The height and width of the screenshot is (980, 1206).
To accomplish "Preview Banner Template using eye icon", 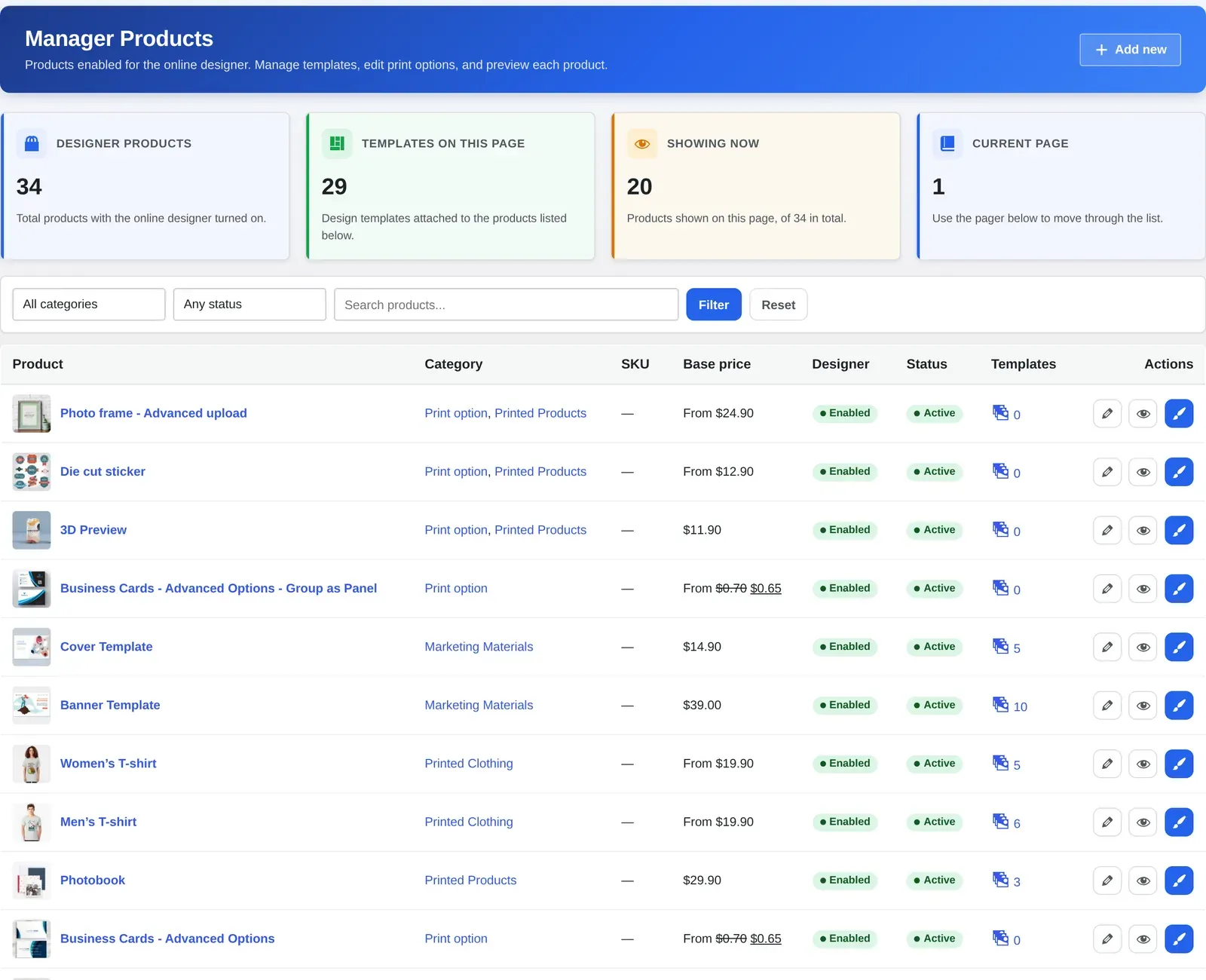I will point(1143,706).
